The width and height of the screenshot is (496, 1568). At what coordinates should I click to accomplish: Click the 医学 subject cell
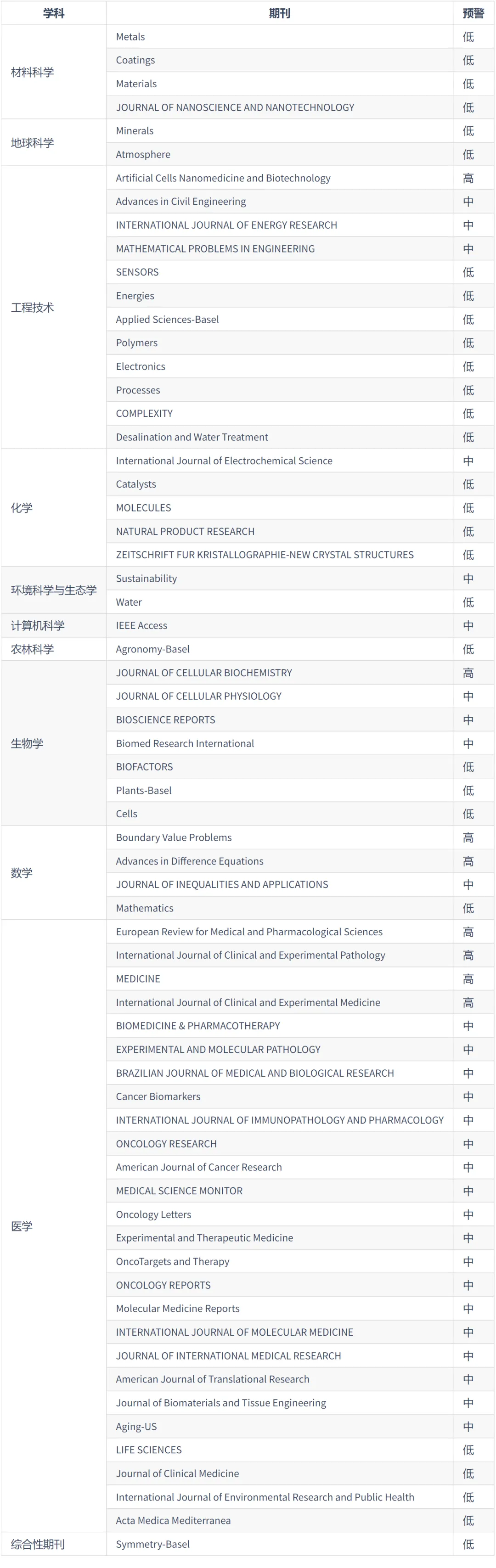(x=54, y=1226)
